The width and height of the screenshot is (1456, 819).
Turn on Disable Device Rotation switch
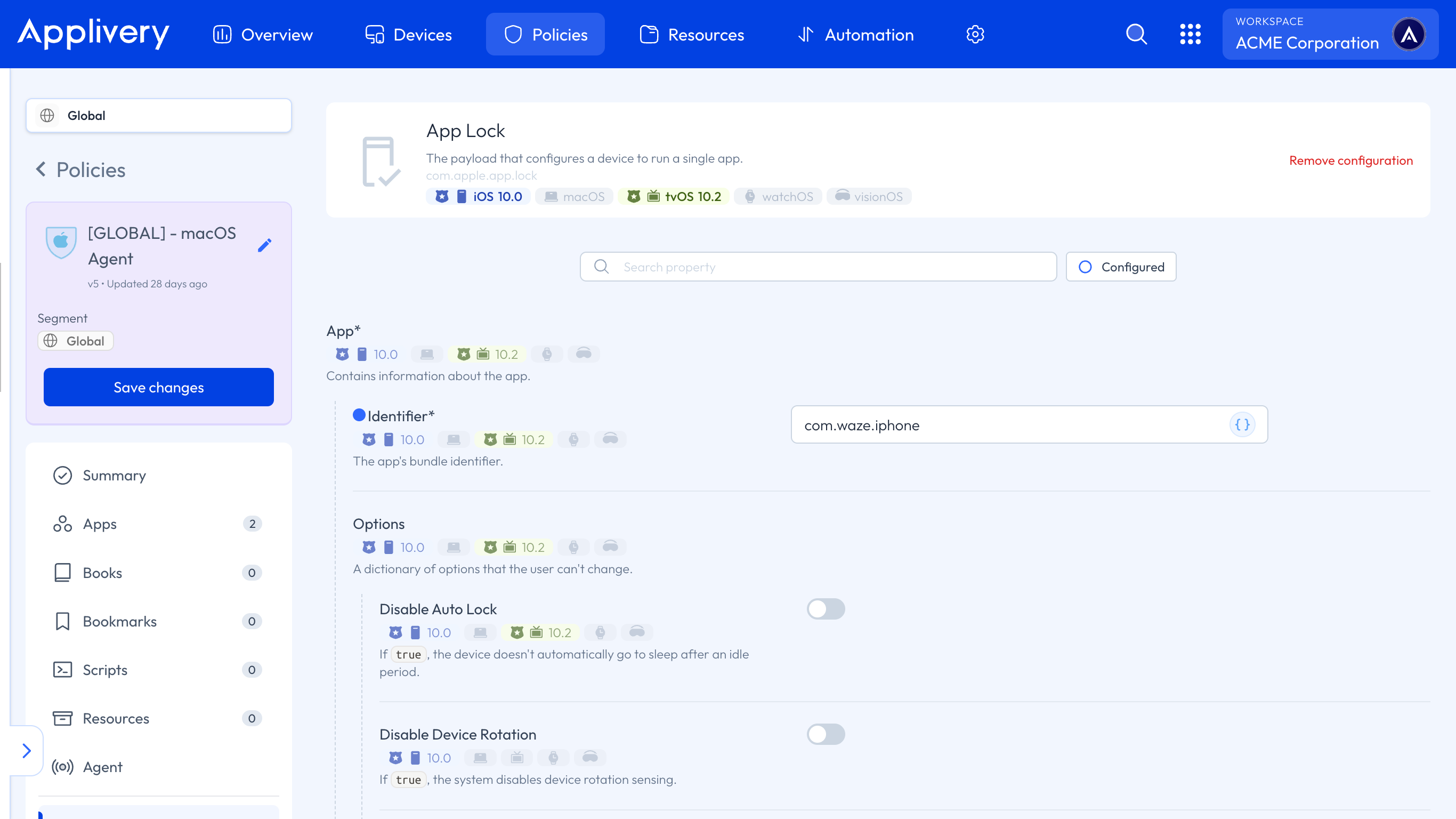click(x=825, y=734)
